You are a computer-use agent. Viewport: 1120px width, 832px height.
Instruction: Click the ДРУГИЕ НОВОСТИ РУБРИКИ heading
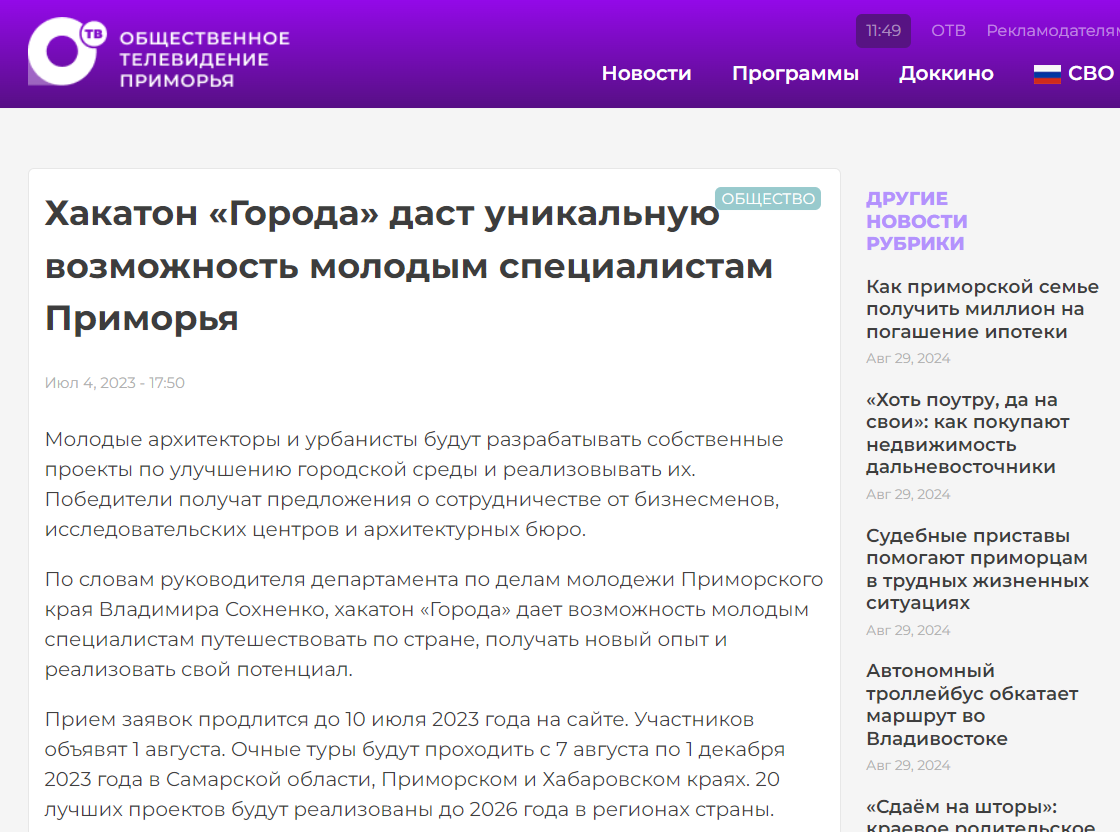916,221
